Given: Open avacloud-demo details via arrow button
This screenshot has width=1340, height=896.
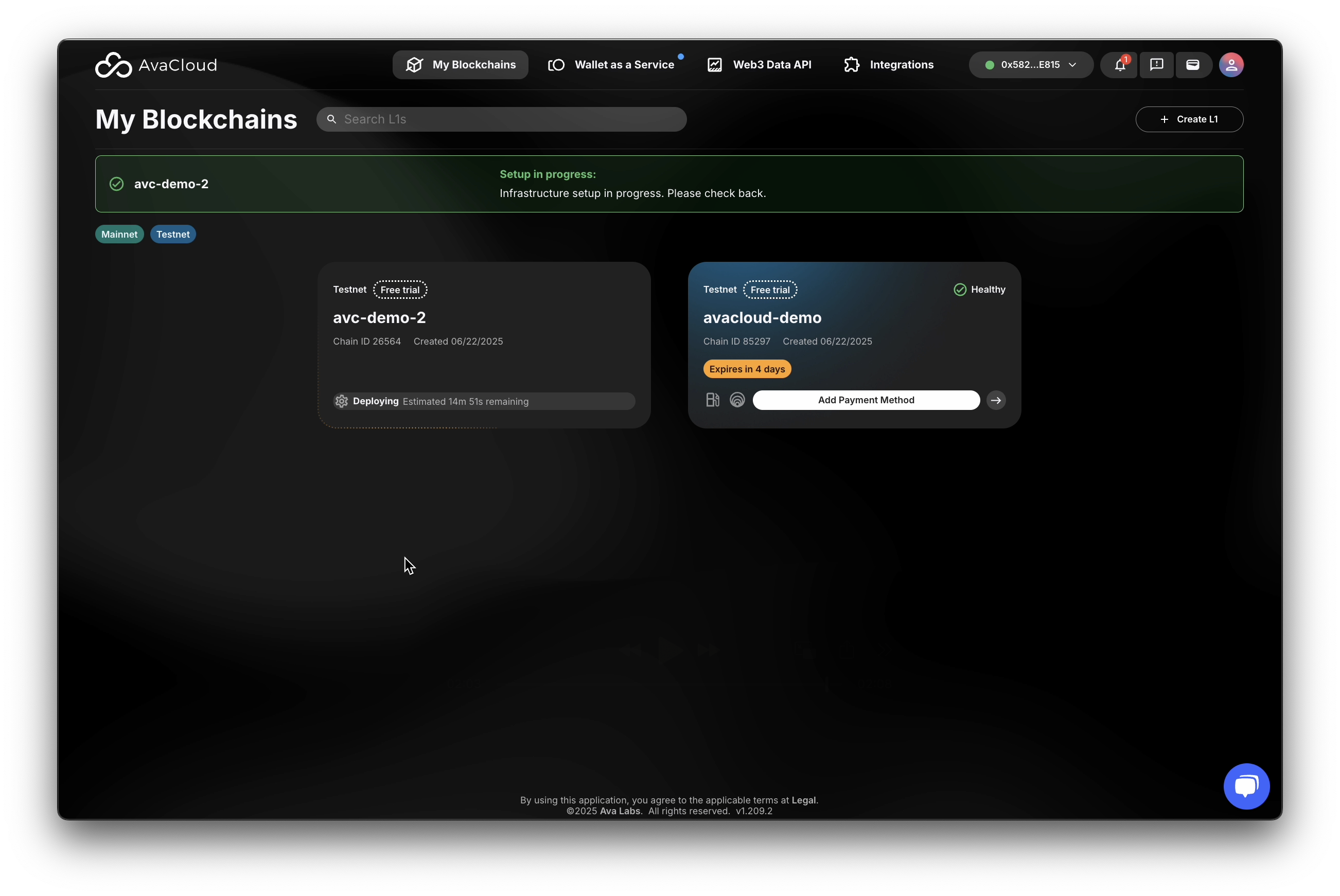Looking at the screenshot, I should 996,400.
